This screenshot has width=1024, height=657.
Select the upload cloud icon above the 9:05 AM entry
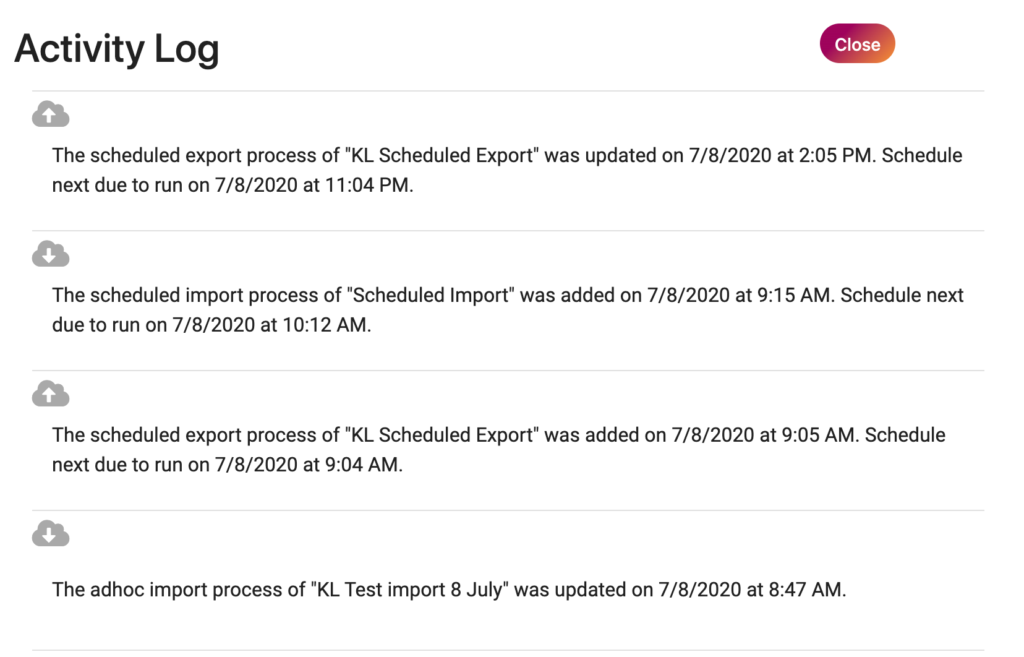point(50,393)
